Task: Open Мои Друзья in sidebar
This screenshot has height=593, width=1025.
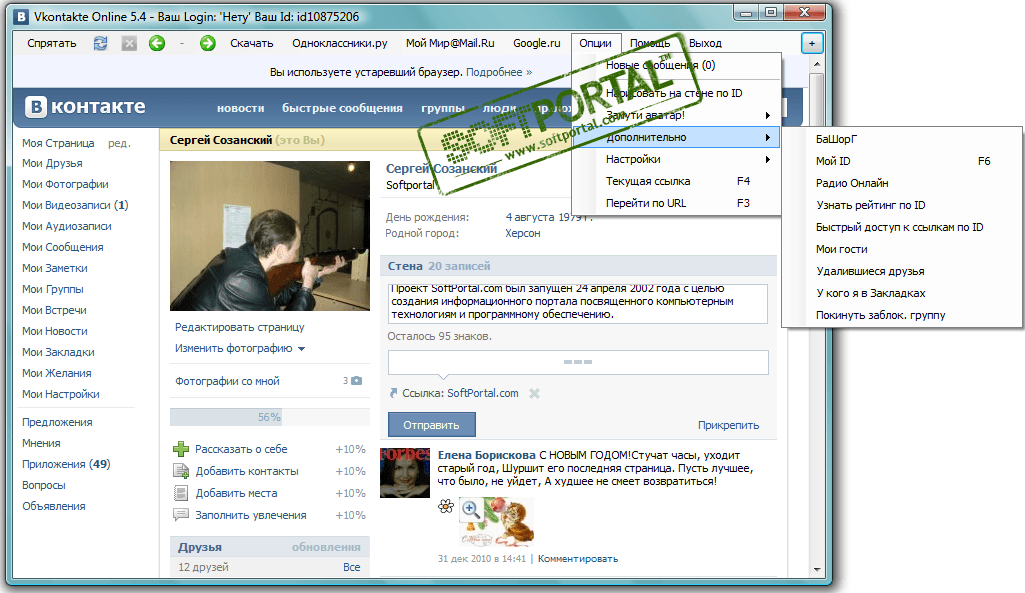Action: (x=52, y=163)
